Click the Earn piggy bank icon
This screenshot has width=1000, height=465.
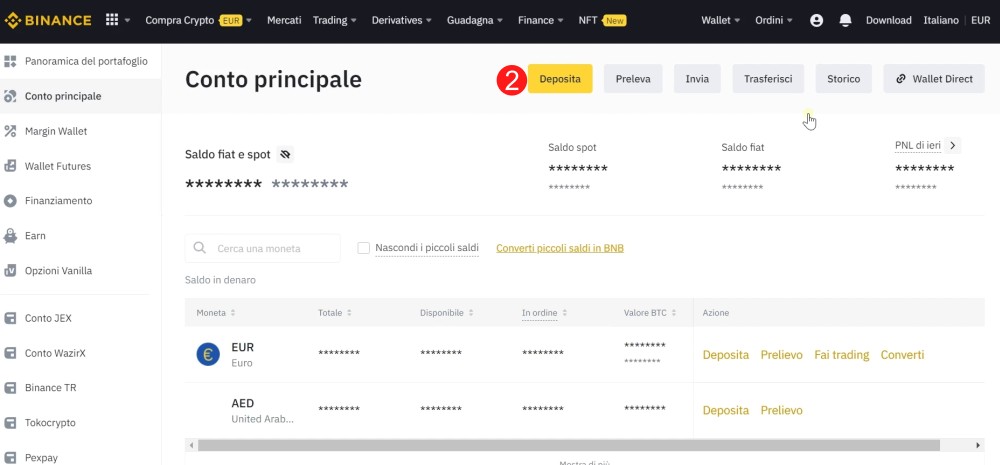(x=10, y=236)
